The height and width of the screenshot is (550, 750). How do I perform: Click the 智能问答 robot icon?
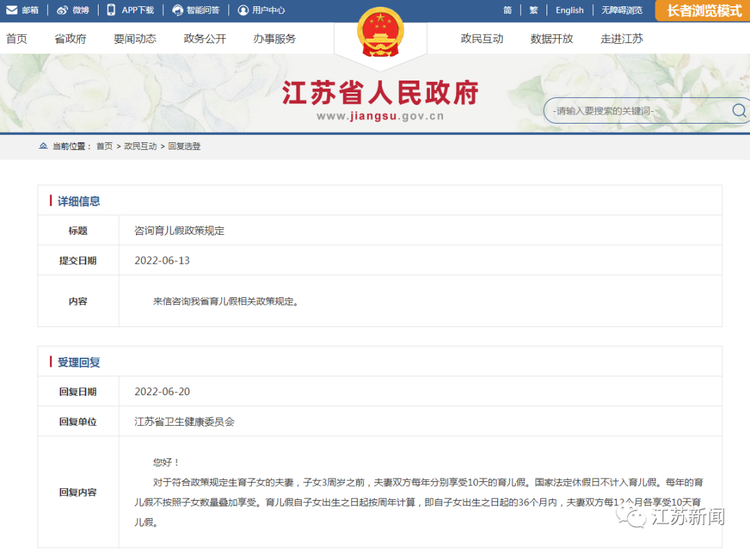coord(177,10)
